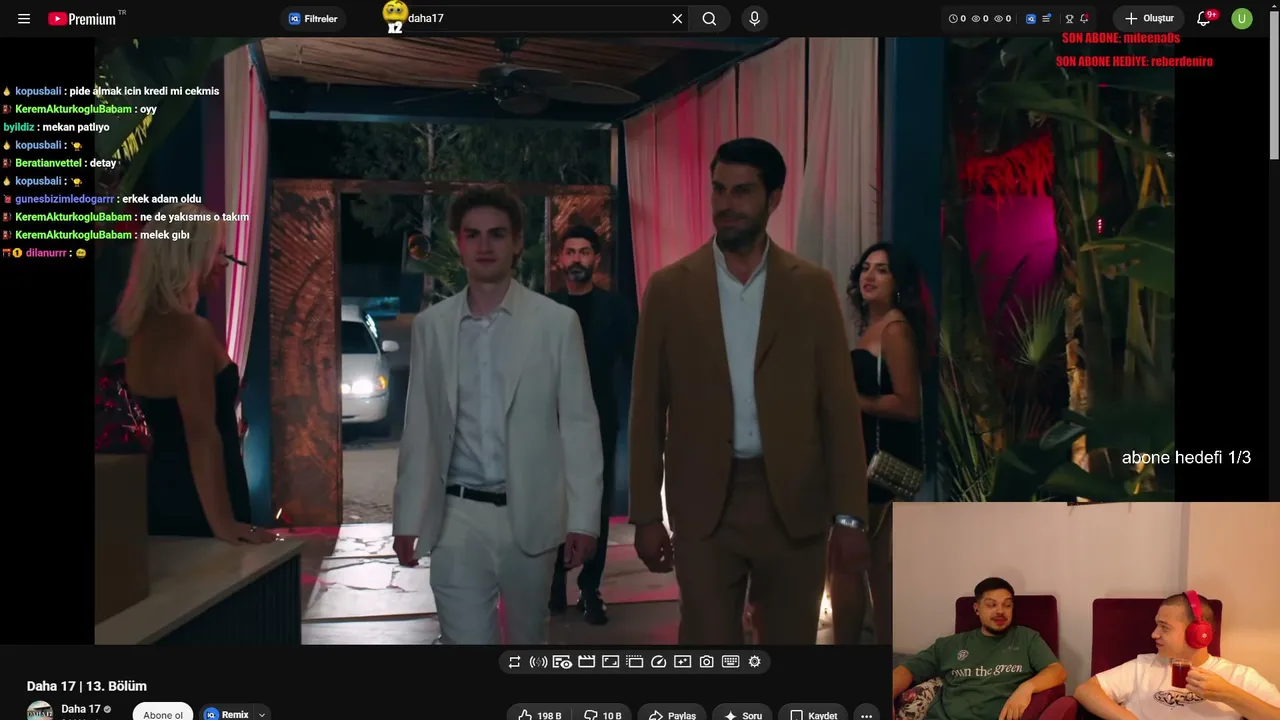Take a screenshot with the camera icon

click(x=707, y=662)
